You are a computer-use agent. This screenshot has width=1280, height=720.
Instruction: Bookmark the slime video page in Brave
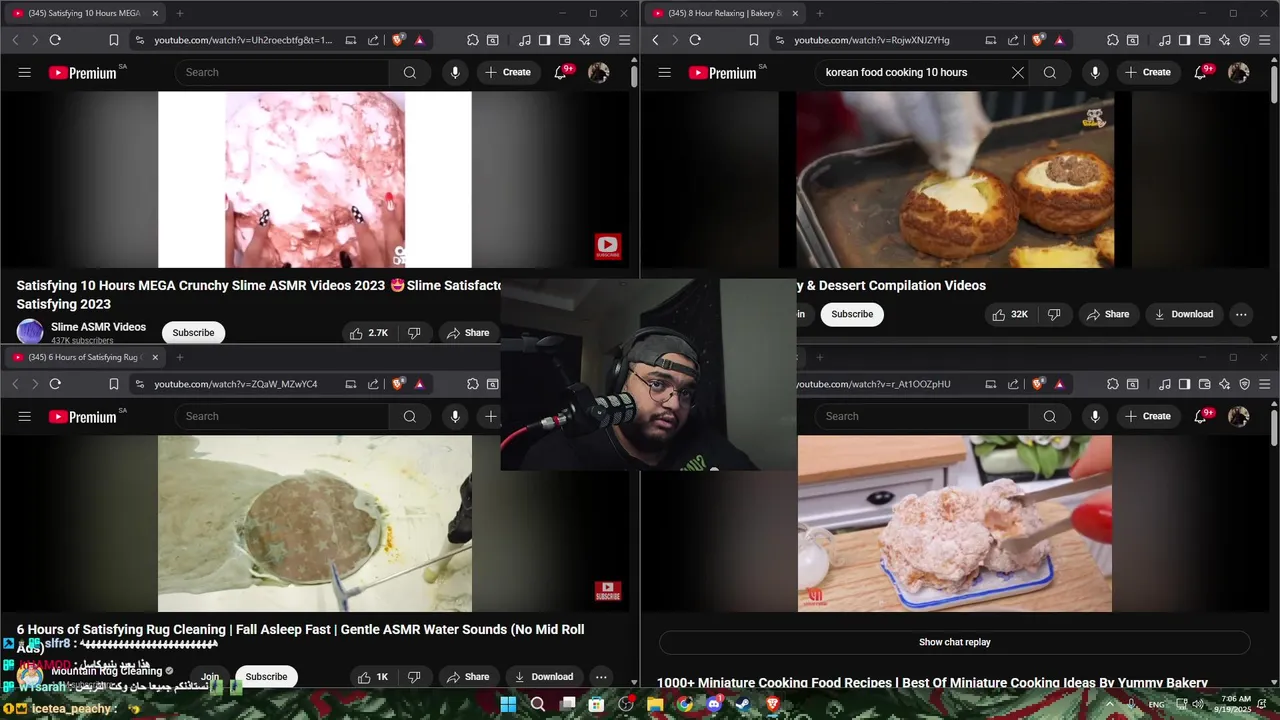point(113,40)
